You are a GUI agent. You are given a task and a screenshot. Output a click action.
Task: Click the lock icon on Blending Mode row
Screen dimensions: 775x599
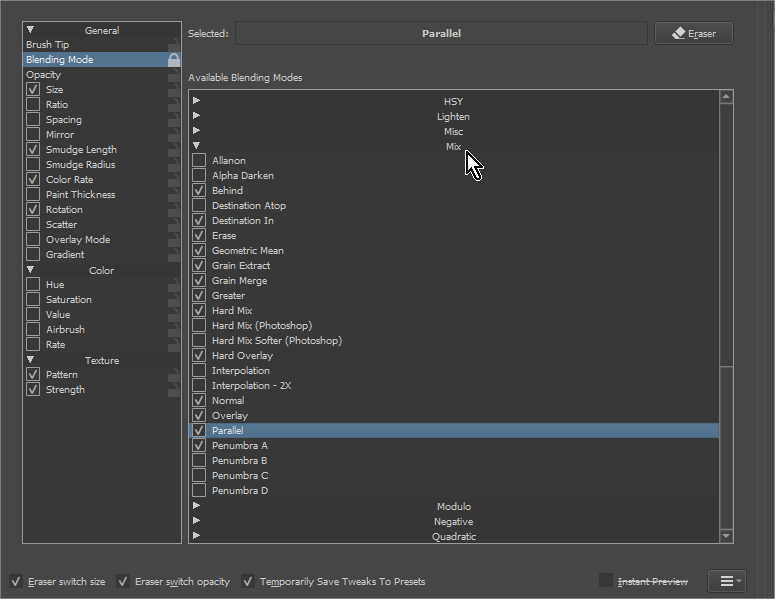point(173,60)
